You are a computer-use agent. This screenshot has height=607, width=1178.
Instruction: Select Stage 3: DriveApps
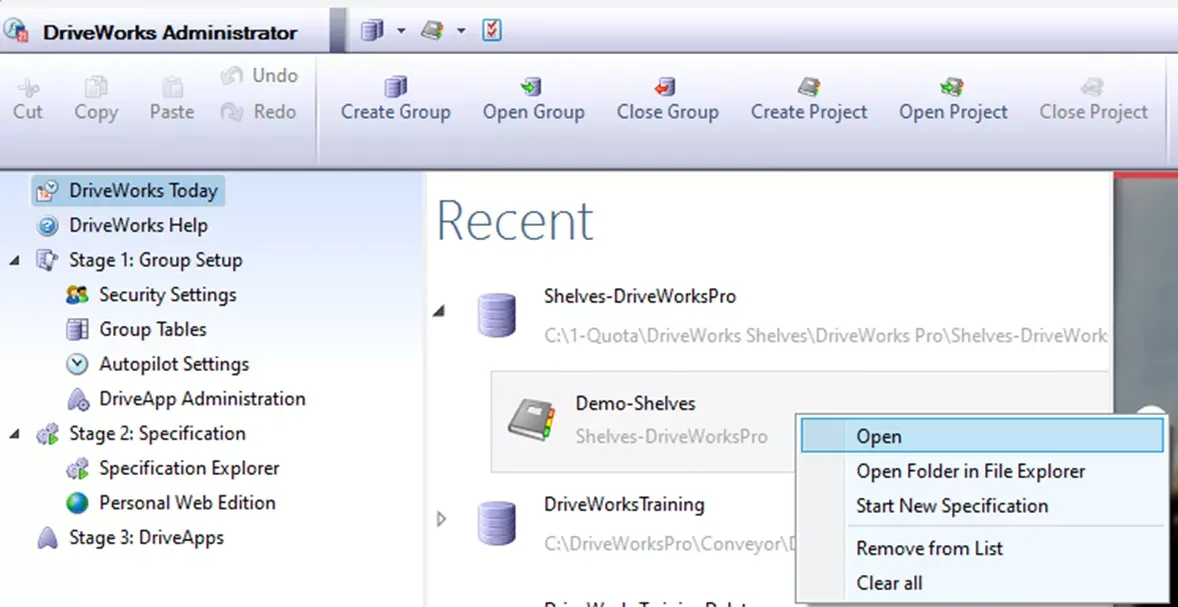(x=146, y=538)
